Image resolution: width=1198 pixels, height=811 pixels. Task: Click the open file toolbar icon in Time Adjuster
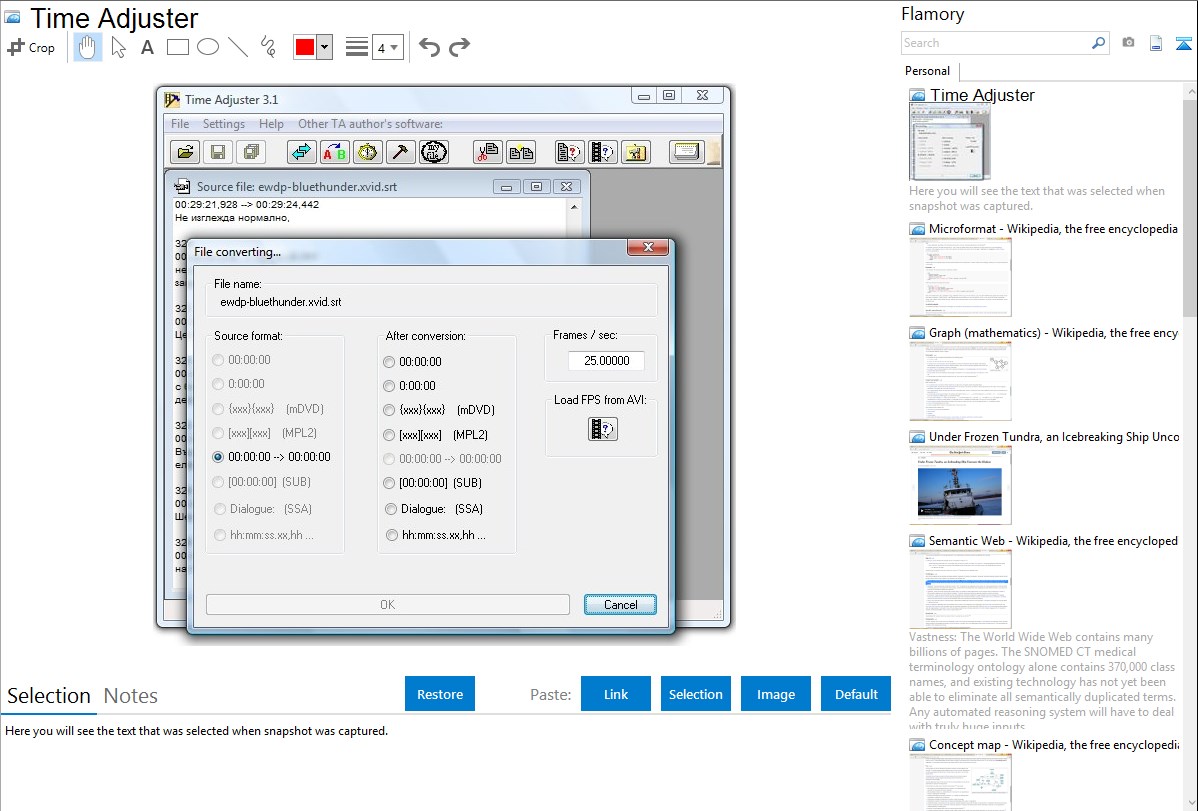click(x=185, y=152)
